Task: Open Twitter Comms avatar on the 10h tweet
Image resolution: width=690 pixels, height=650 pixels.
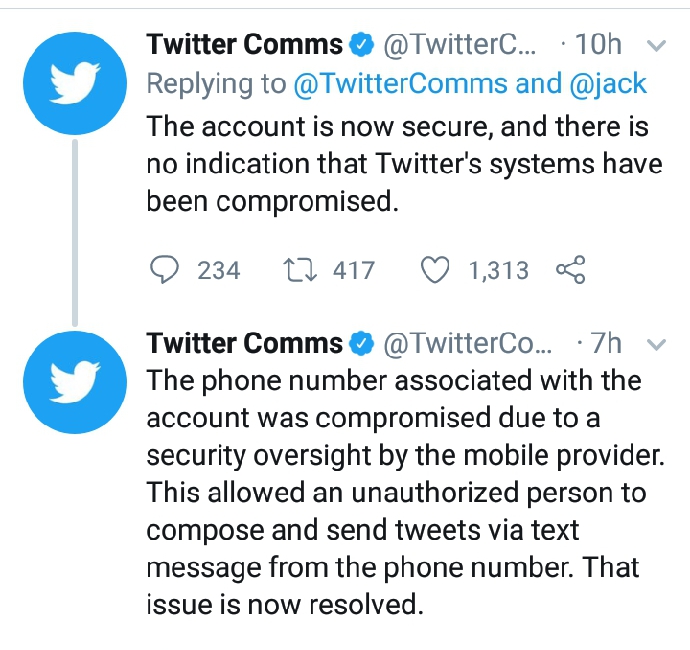Action: 75,83
